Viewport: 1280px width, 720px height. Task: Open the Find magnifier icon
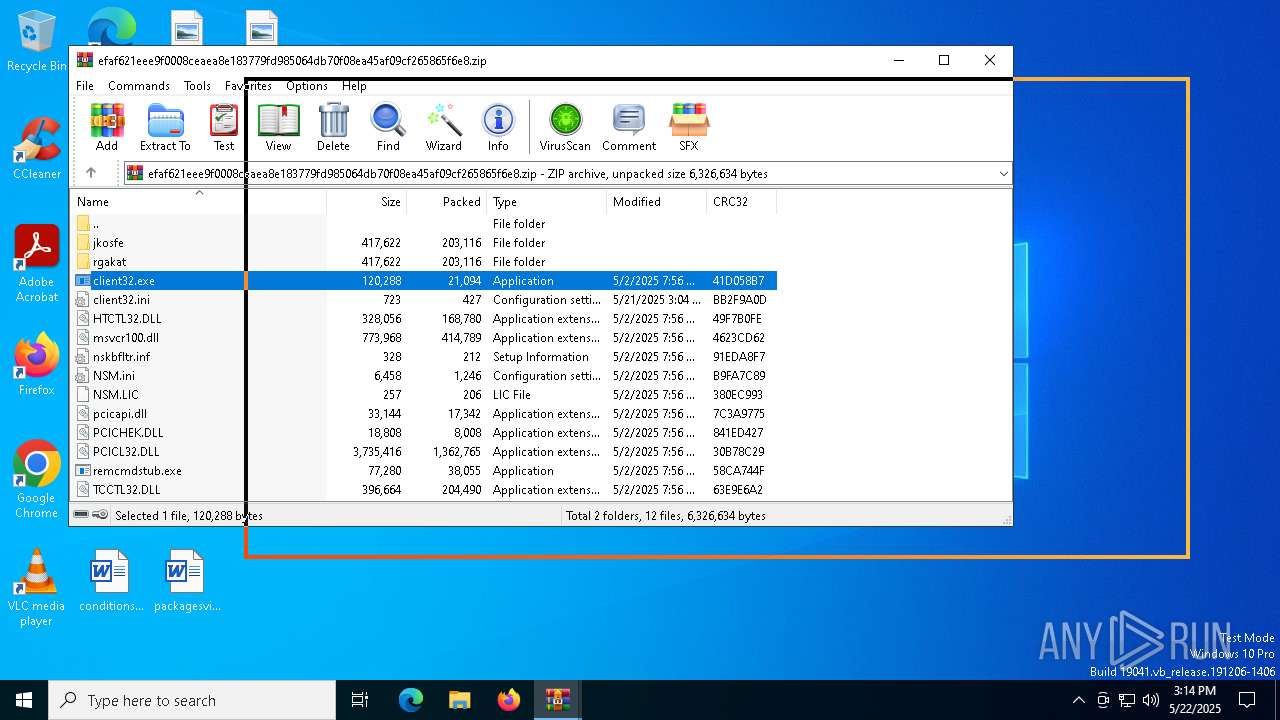[x=388, y=127]
